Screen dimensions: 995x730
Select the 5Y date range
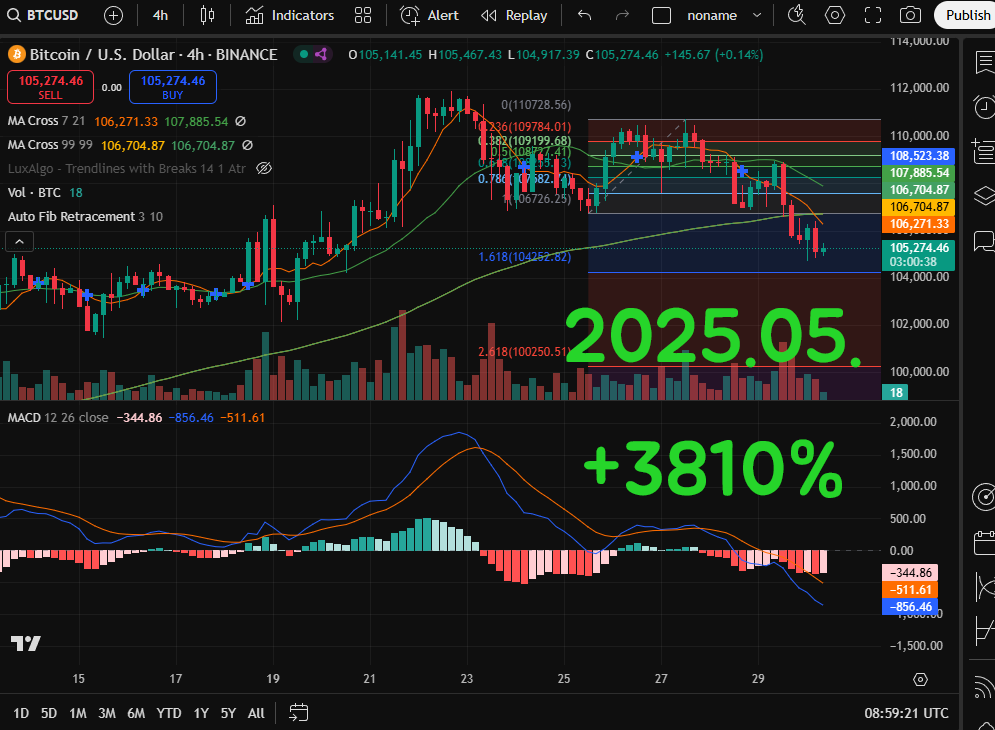pos(228,713)
